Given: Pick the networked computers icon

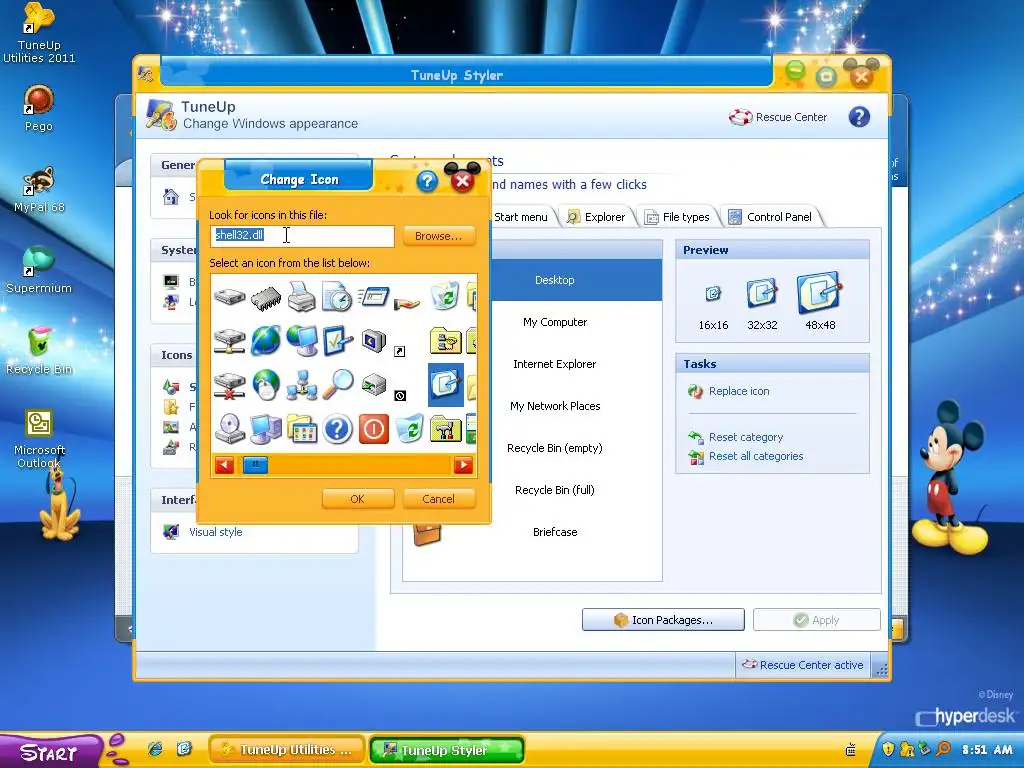Looking at the screenshot, I should point(302,385).
